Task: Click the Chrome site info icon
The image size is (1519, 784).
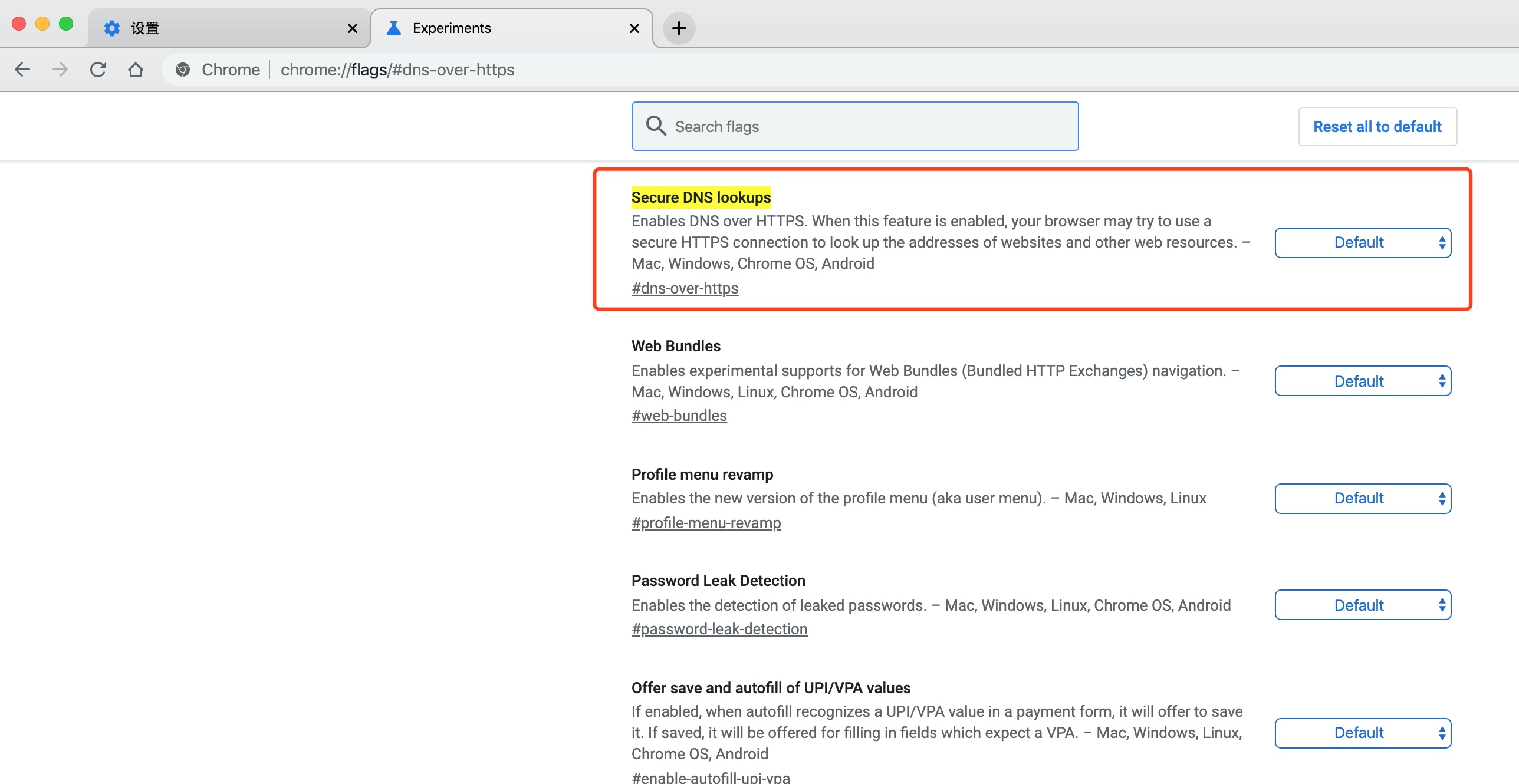Action: pyautogui.click(x=183, y=70)
